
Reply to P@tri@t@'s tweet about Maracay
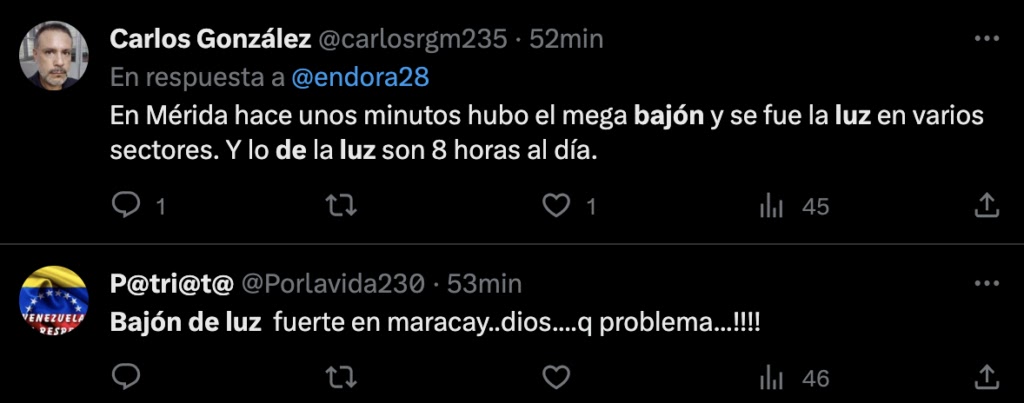coord(125,377)
